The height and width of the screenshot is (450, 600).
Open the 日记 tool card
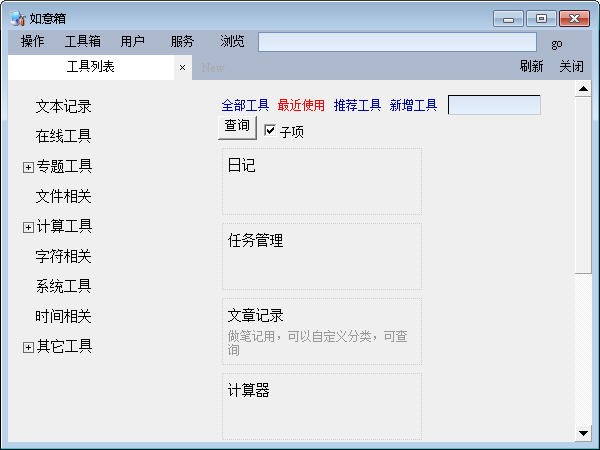click(322, 181)
